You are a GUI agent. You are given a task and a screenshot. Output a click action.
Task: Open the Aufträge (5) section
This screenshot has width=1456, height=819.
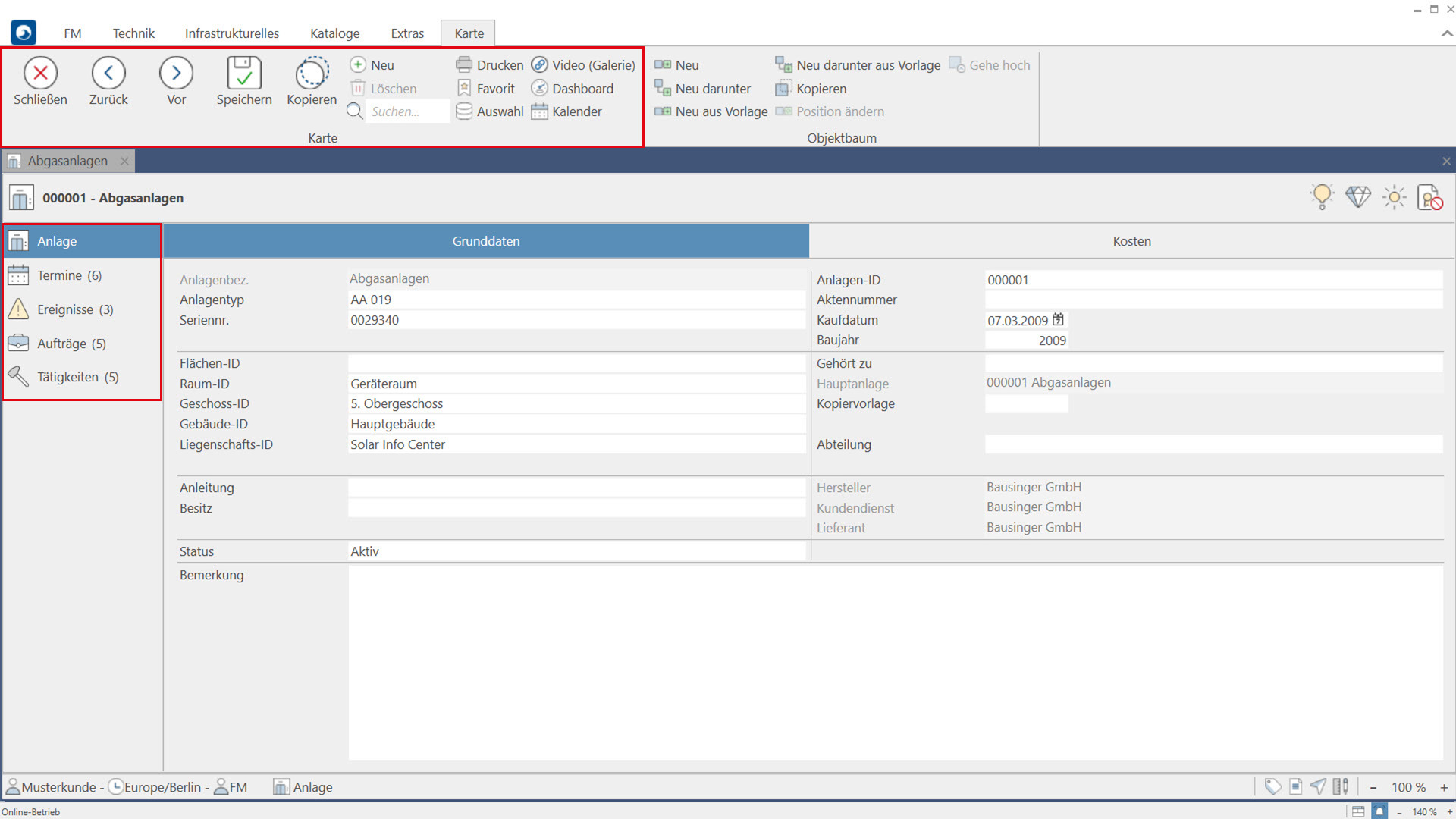(71, 344)
